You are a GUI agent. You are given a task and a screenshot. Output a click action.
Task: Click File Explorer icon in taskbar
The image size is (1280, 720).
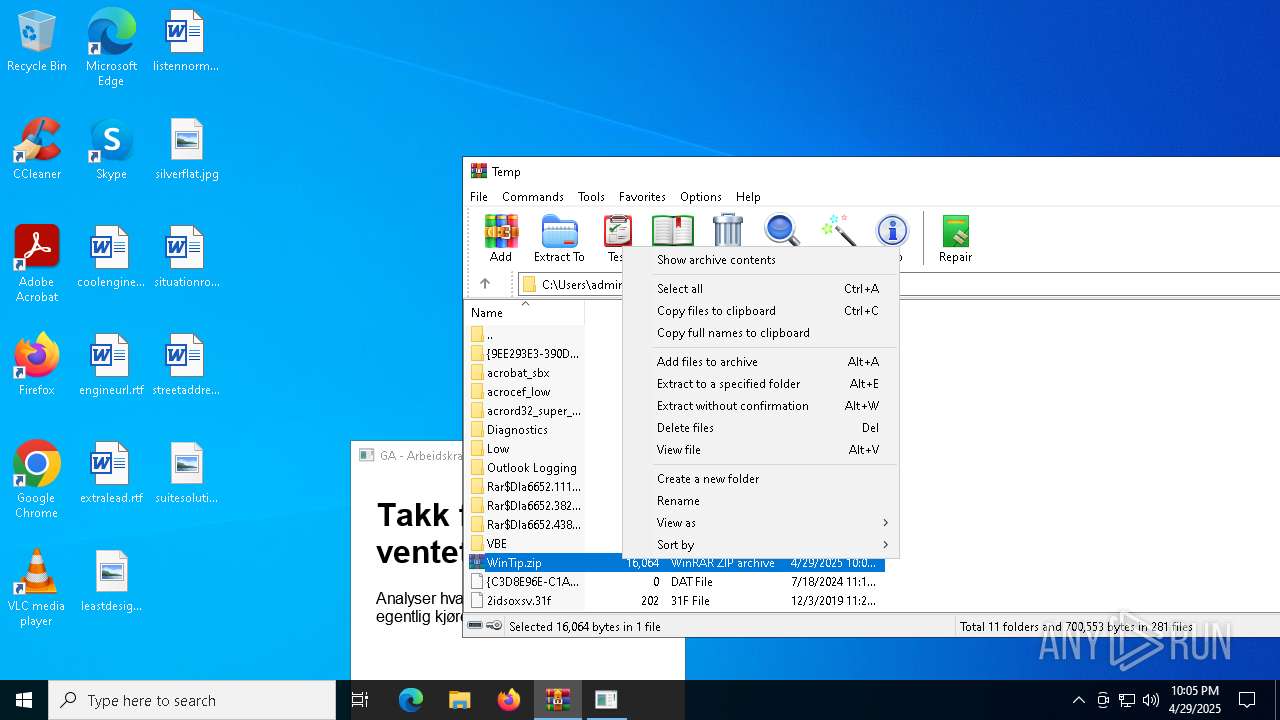pos(460,700)
